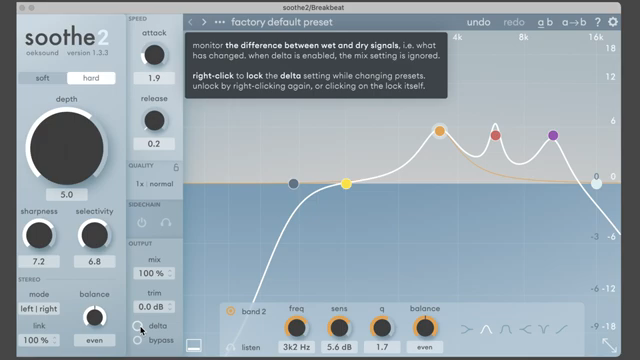Open the factory default preset name menu

pos(282,22)
